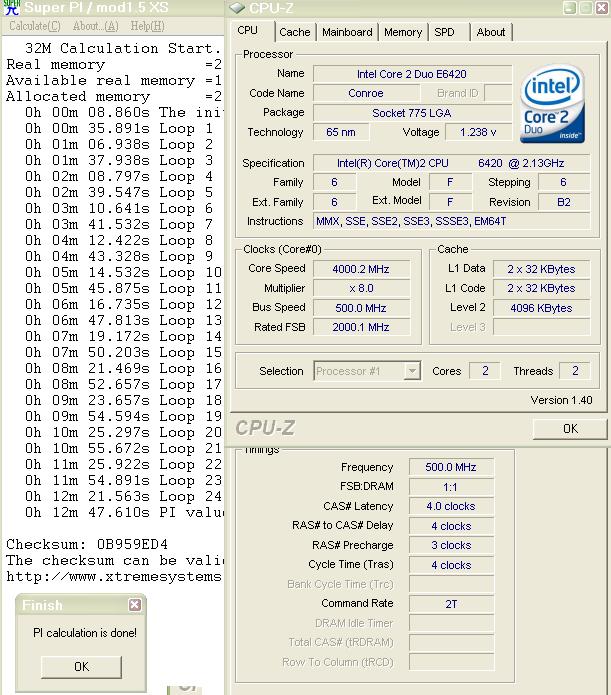Click OK in the Finish dialog

pyautogui.click(x=82, y=667)
